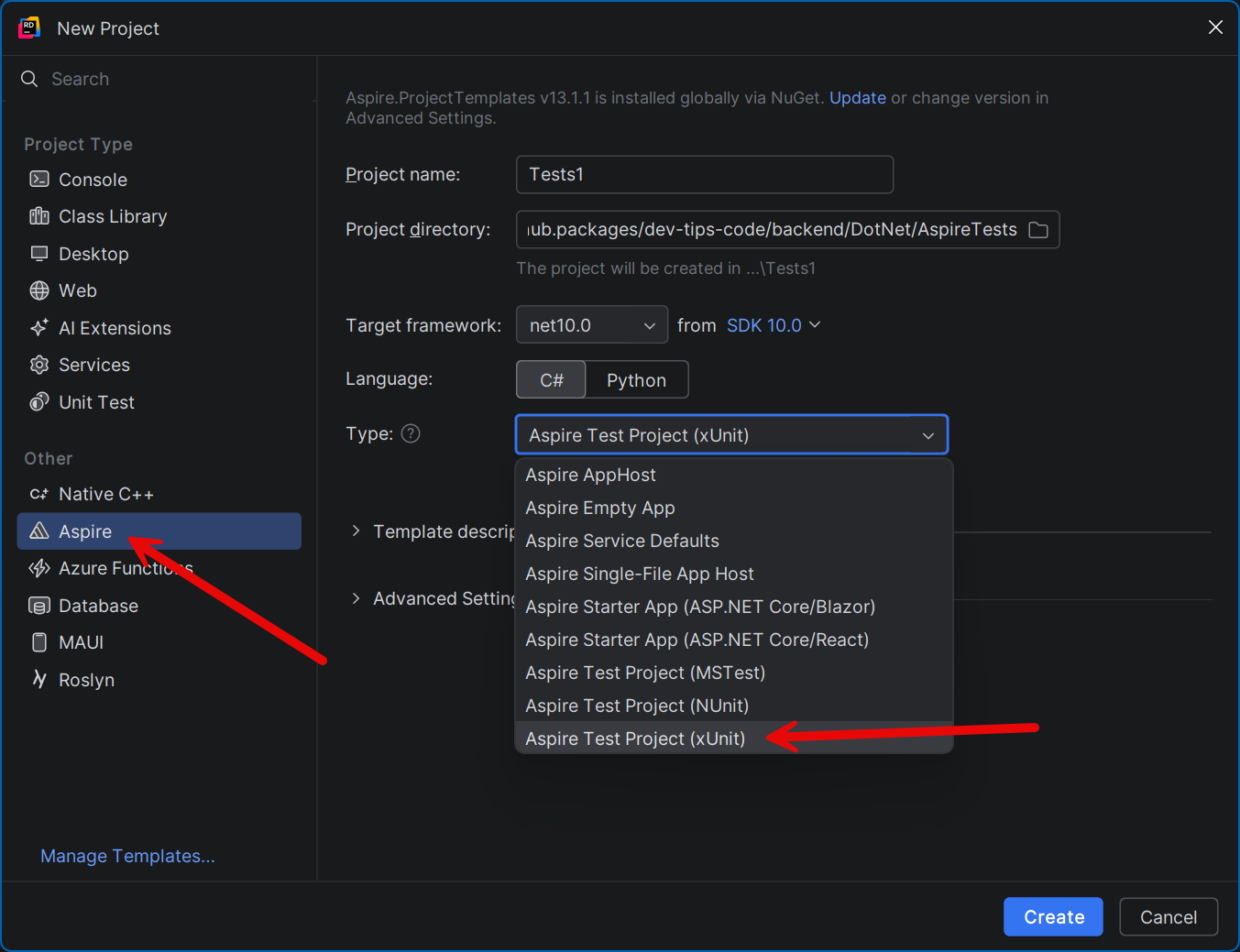The height and width of the screenshot is (952, 1240).
Task: Click the Rider logo icon in title bar
Action: [x=29, y=27]
